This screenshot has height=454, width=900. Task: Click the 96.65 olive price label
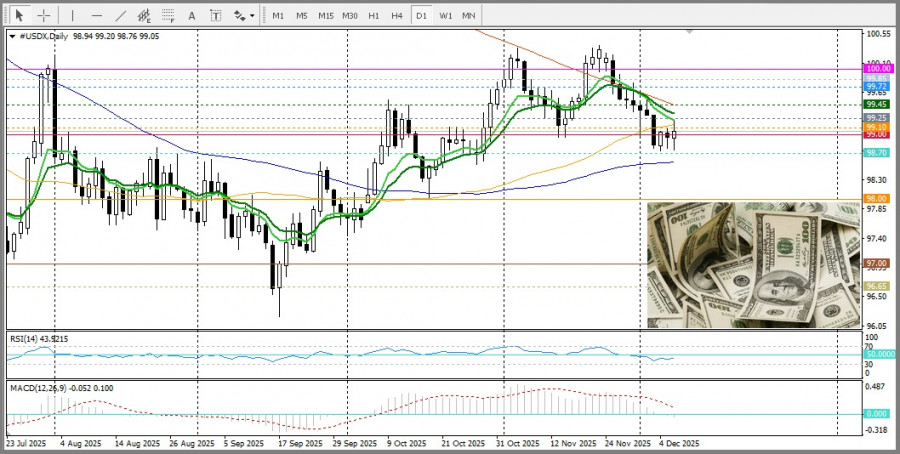[878, 286]
